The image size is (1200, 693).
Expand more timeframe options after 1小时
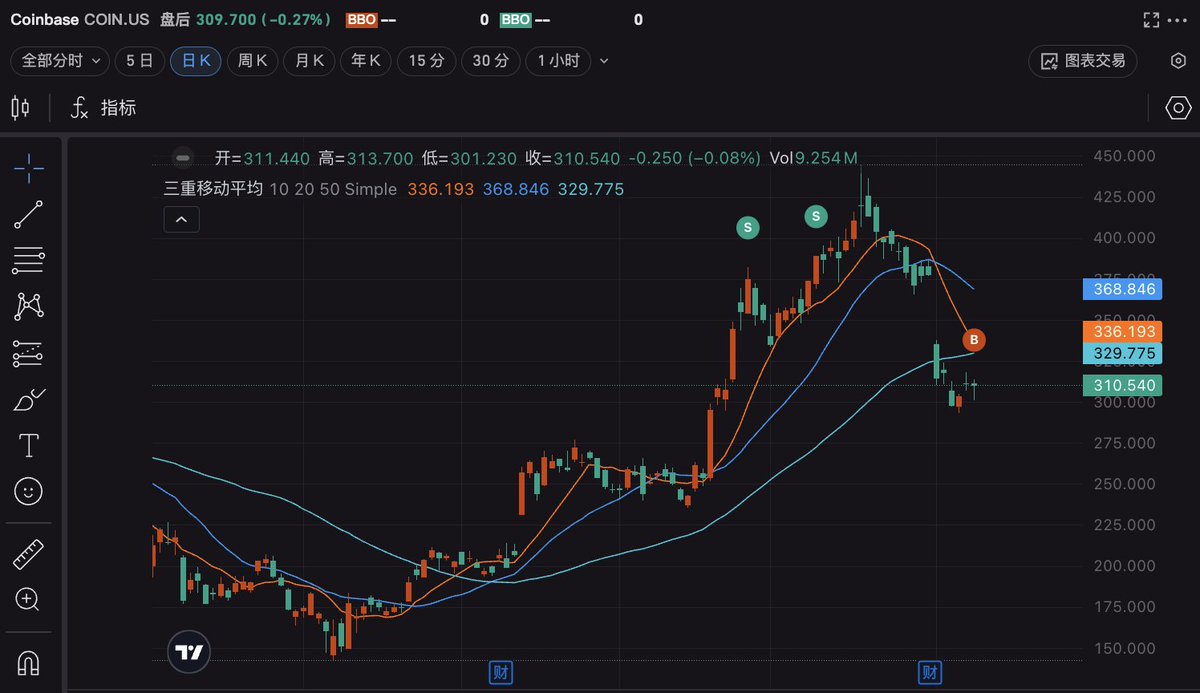603,61
